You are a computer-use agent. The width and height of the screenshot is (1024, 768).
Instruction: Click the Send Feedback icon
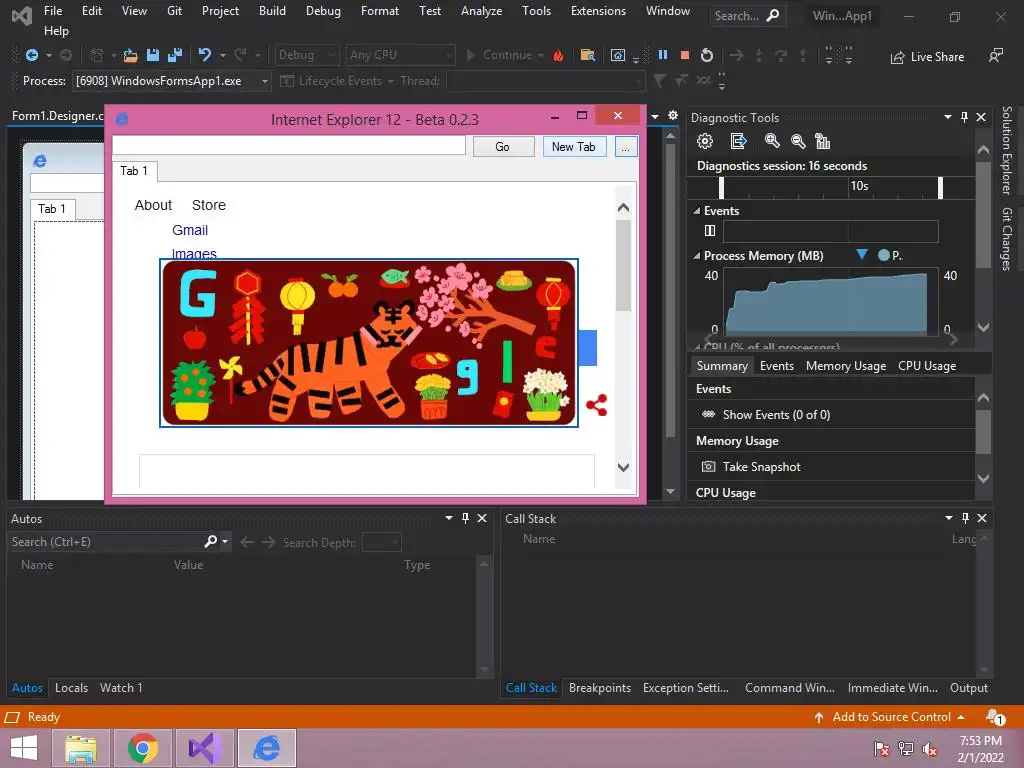[x=995, y=56]
